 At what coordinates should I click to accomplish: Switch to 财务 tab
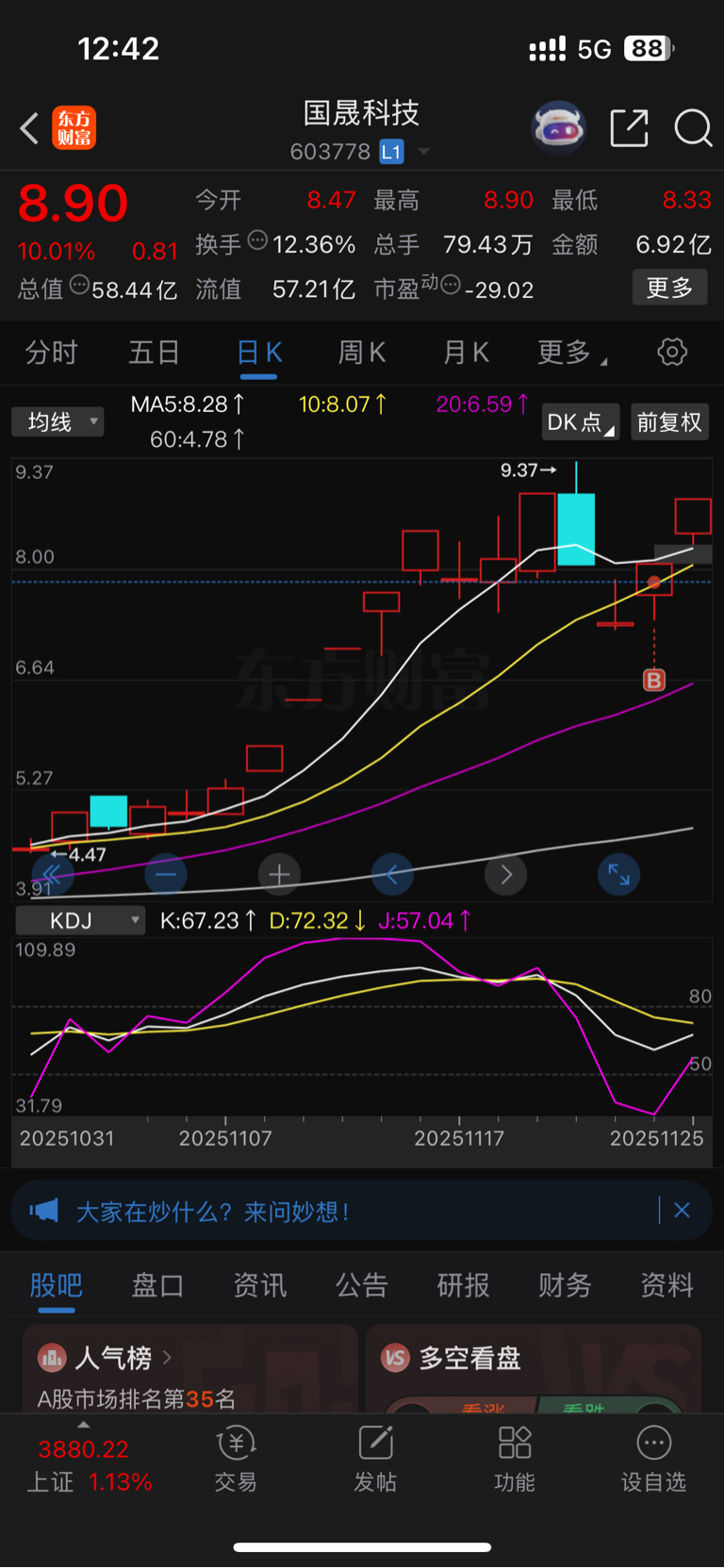click(x=565, y=1285)
